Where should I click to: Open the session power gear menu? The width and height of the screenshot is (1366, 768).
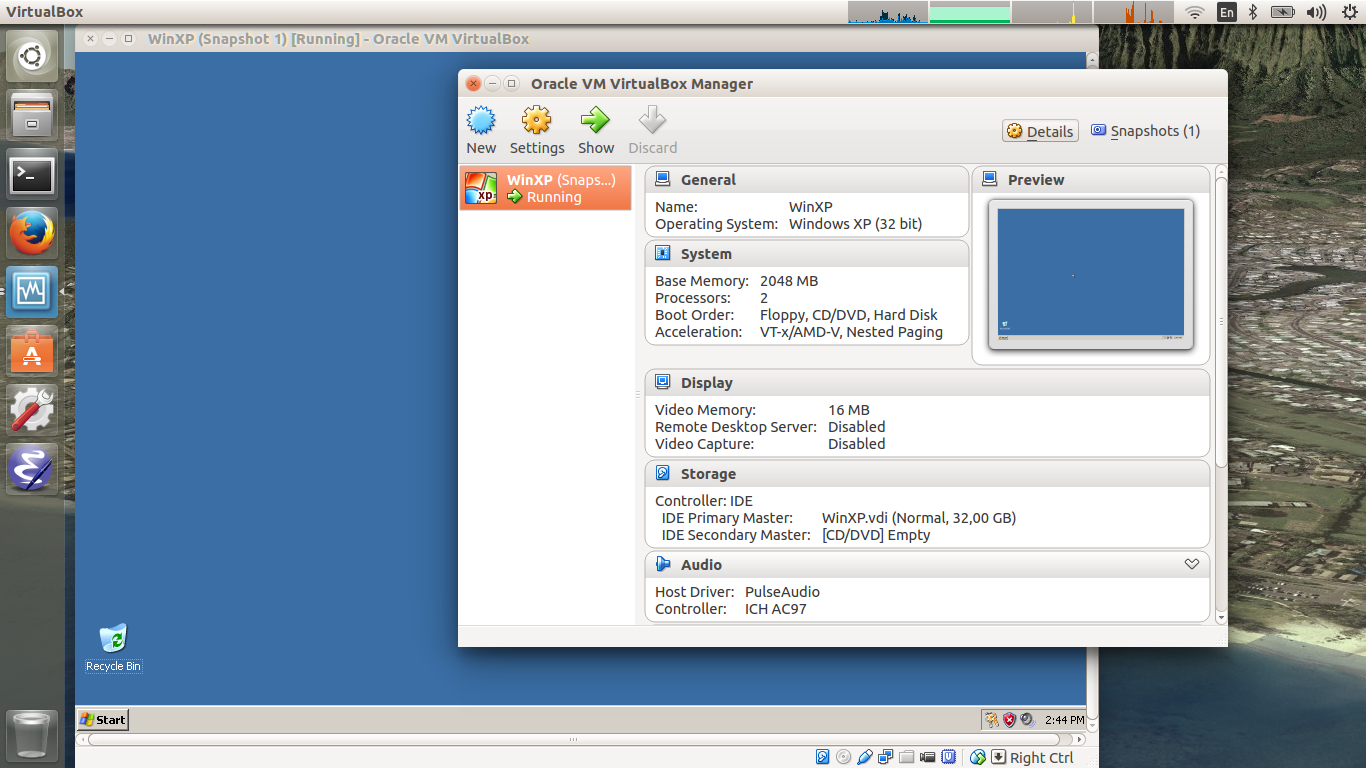pos(1349,12)
